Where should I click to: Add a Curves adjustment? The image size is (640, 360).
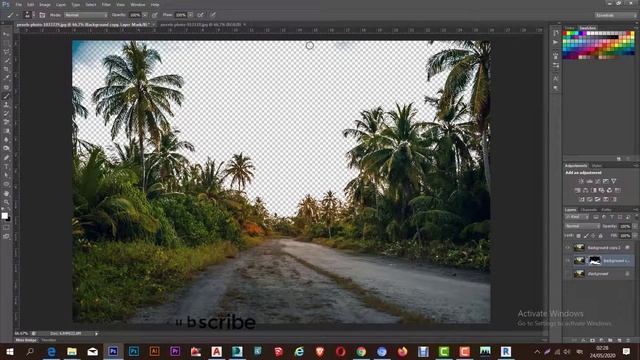(598, 181)
